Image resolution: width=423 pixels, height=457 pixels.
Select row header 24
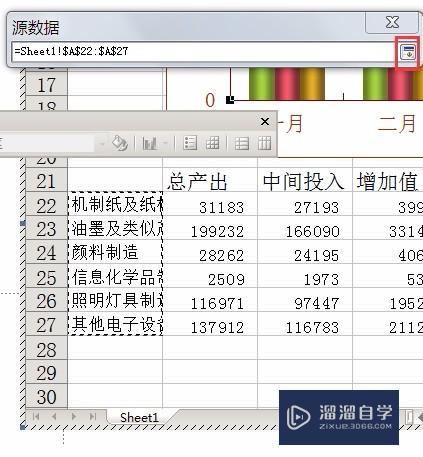pyautogui.click(x=47, y=252)
